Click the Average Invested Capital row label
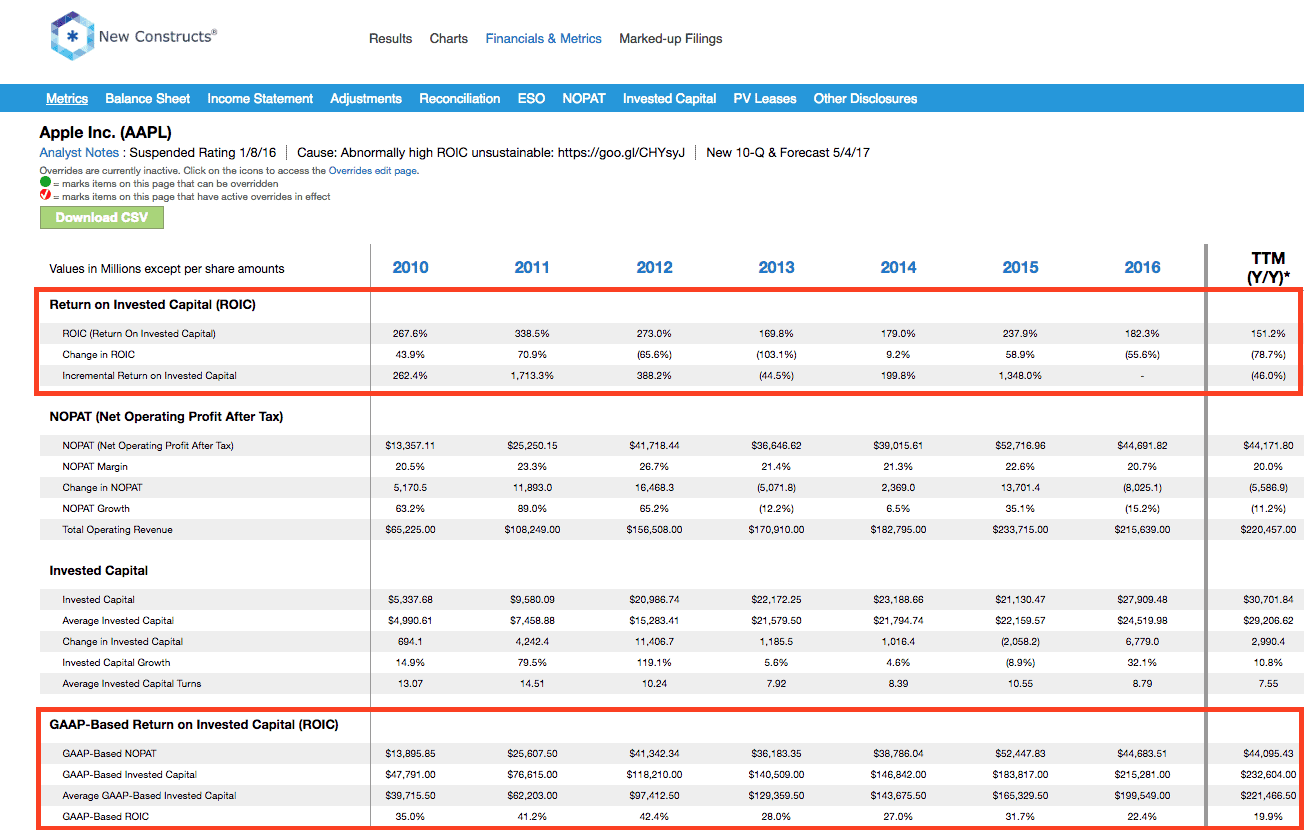Image resolution: width=1304 pixels, height=830 pixels. point(118,621)
